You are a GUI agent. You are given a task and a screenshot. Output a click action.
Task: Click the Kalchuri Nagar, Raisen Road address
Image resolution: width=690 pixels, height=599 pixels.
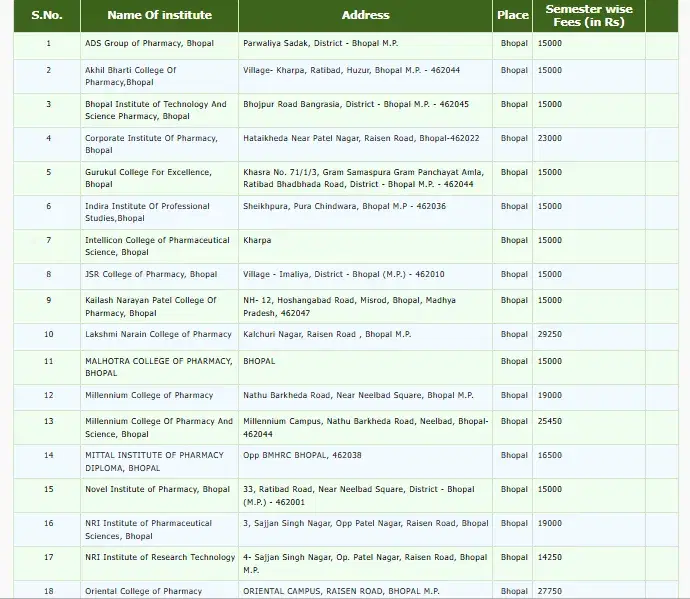(326, 334)
